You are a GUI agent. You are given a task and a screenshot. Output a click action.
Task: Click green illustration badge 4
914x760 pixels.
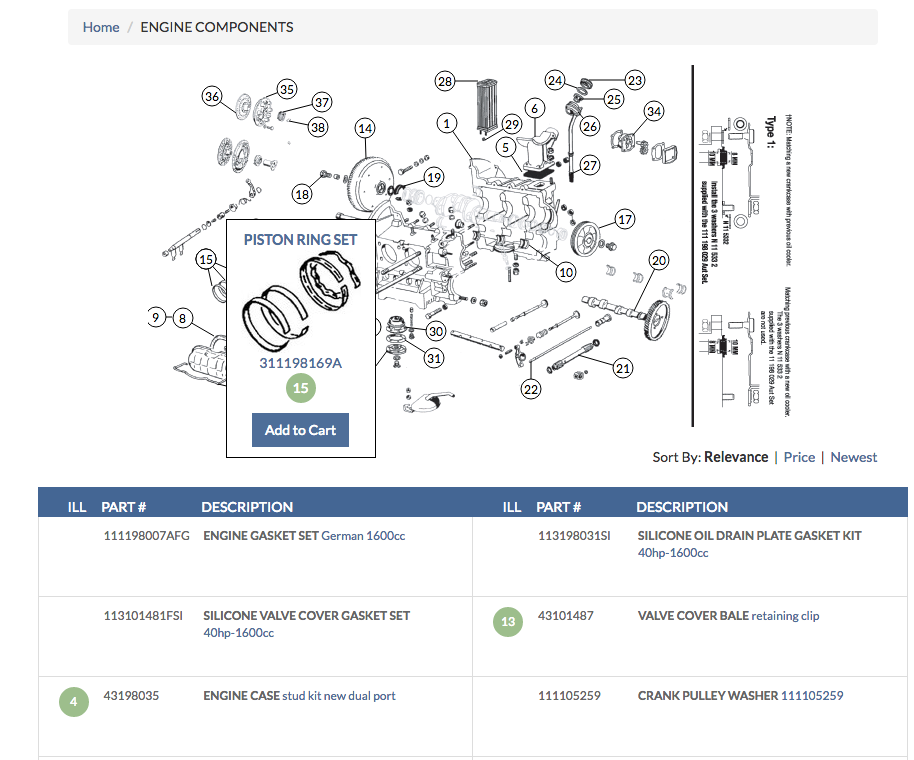tap(74, 702)
